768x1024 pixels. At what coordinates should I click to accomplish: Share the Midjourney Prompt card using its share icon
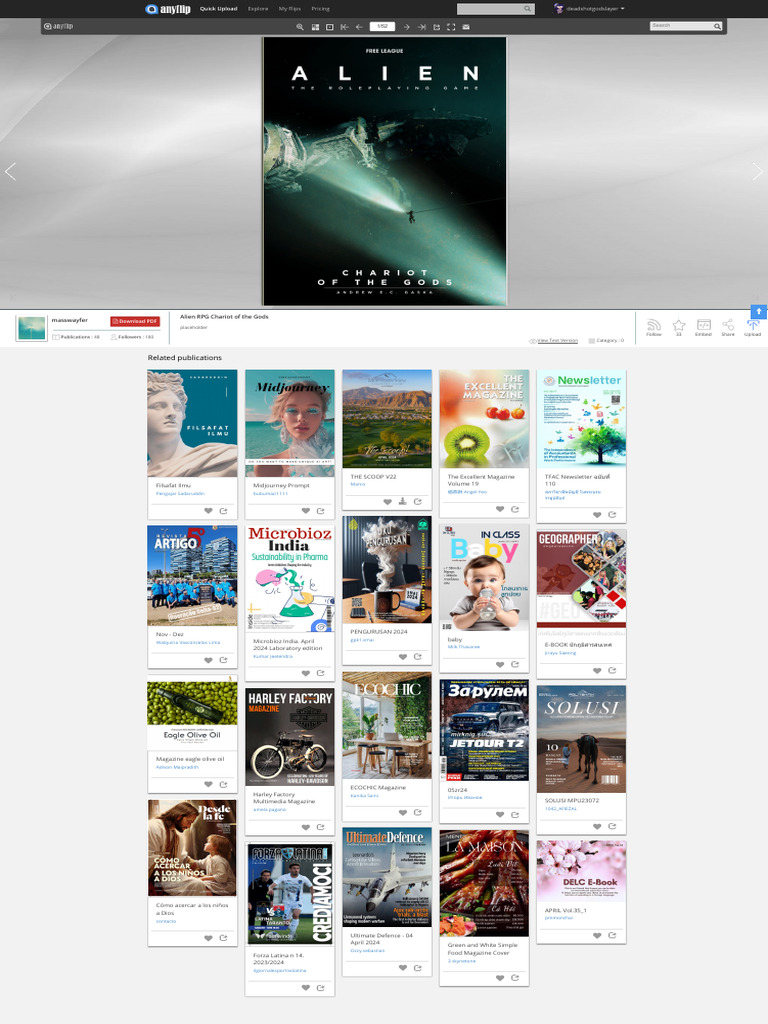coord(321,511)
